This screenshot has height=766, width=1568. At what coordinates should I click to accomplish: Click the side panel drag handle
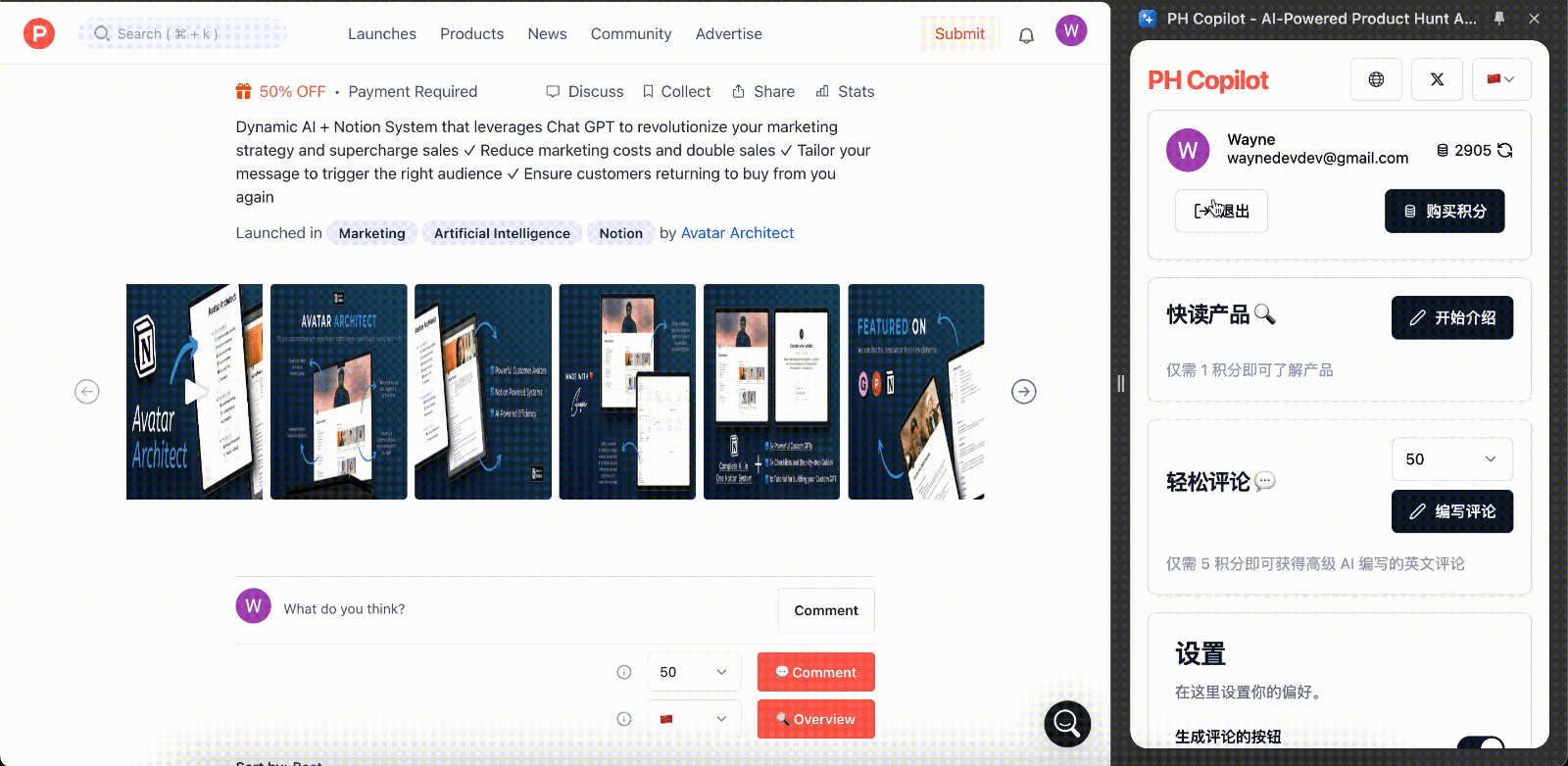pyautogui.click(x=1120, y=383)
